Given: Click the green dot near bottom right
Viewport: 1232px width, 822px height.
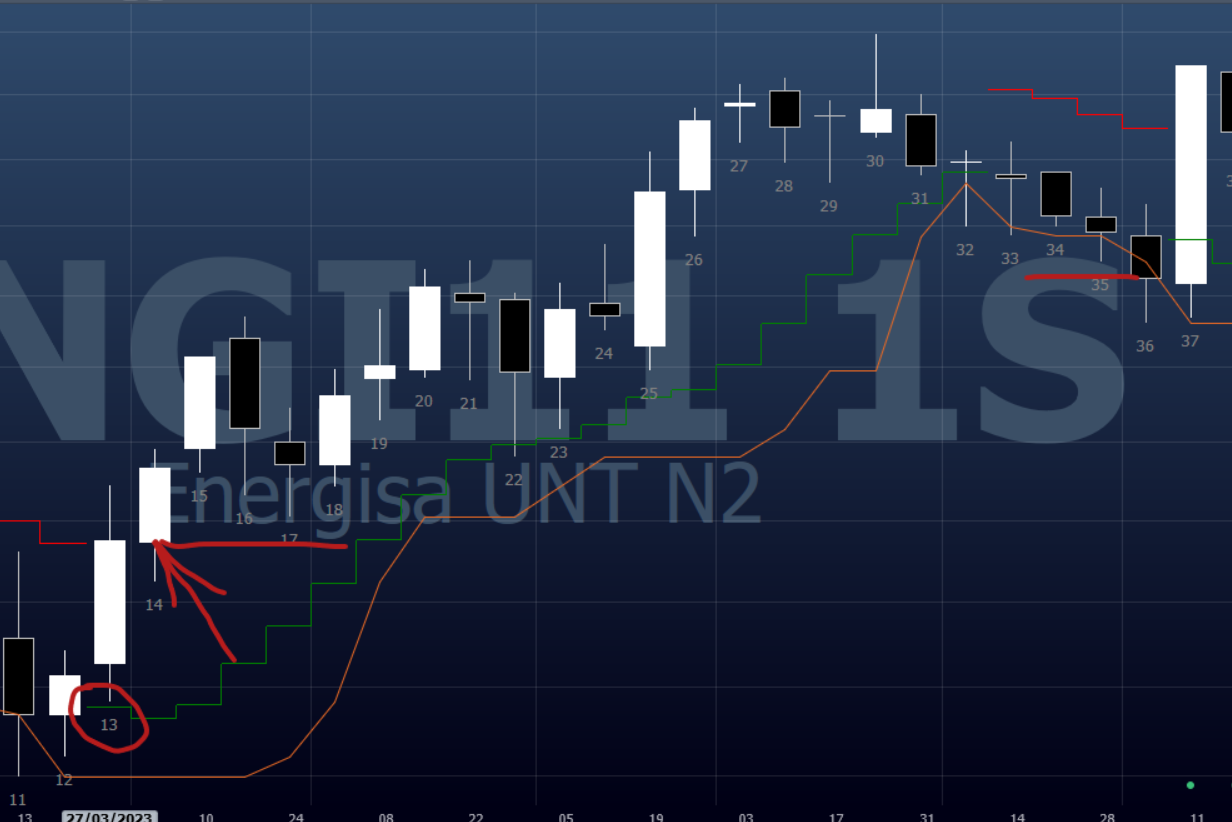Looking at the screenshot, I should click(x=1190, y=785).
